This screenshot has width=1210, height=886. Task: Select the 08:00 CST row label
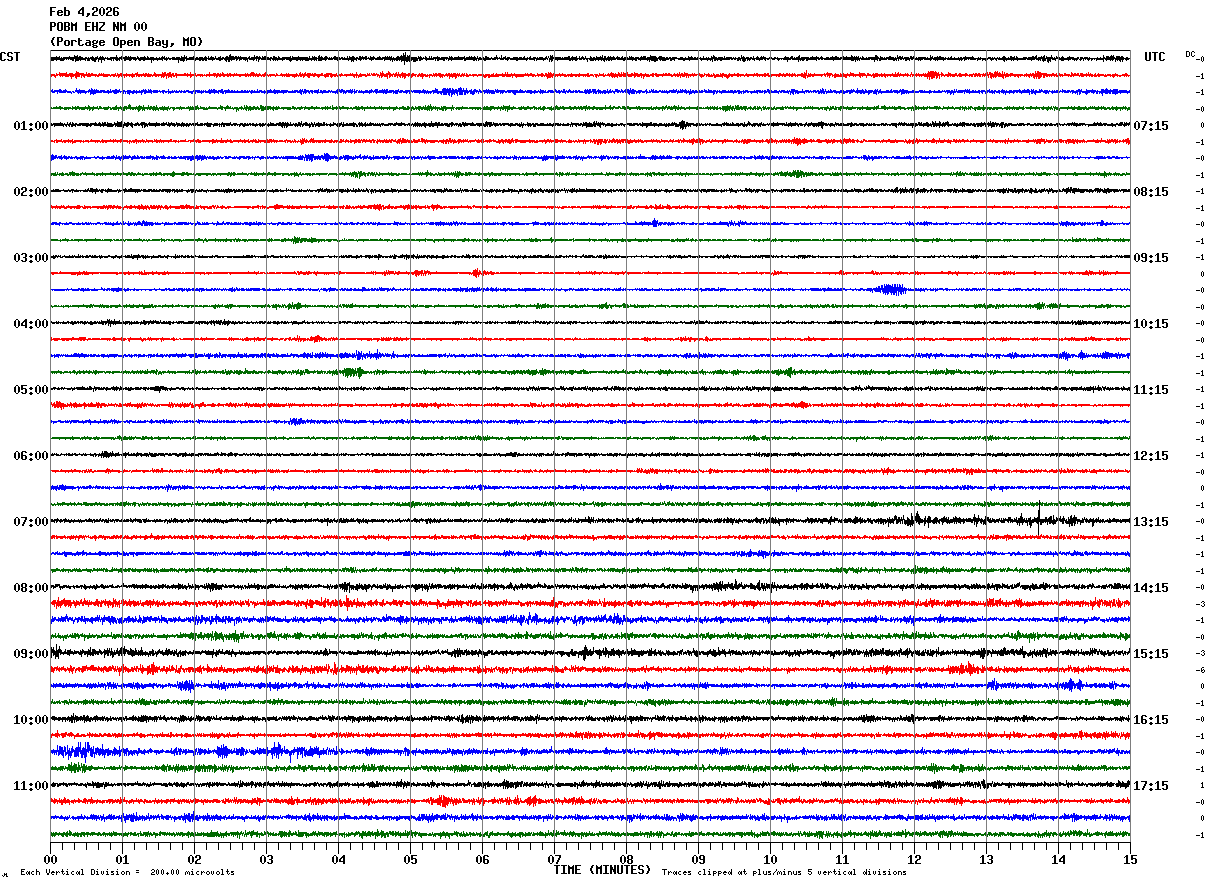pos(31,588)
